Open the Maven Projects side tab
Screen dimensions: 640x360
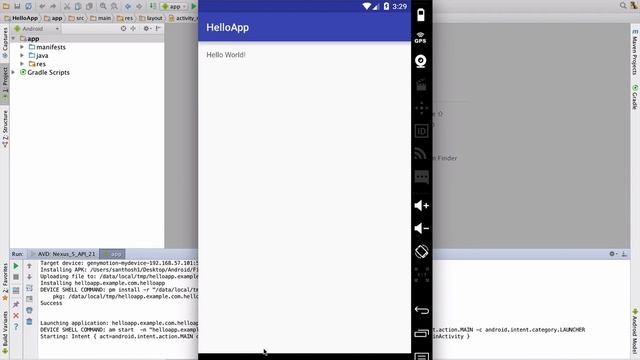635,53
